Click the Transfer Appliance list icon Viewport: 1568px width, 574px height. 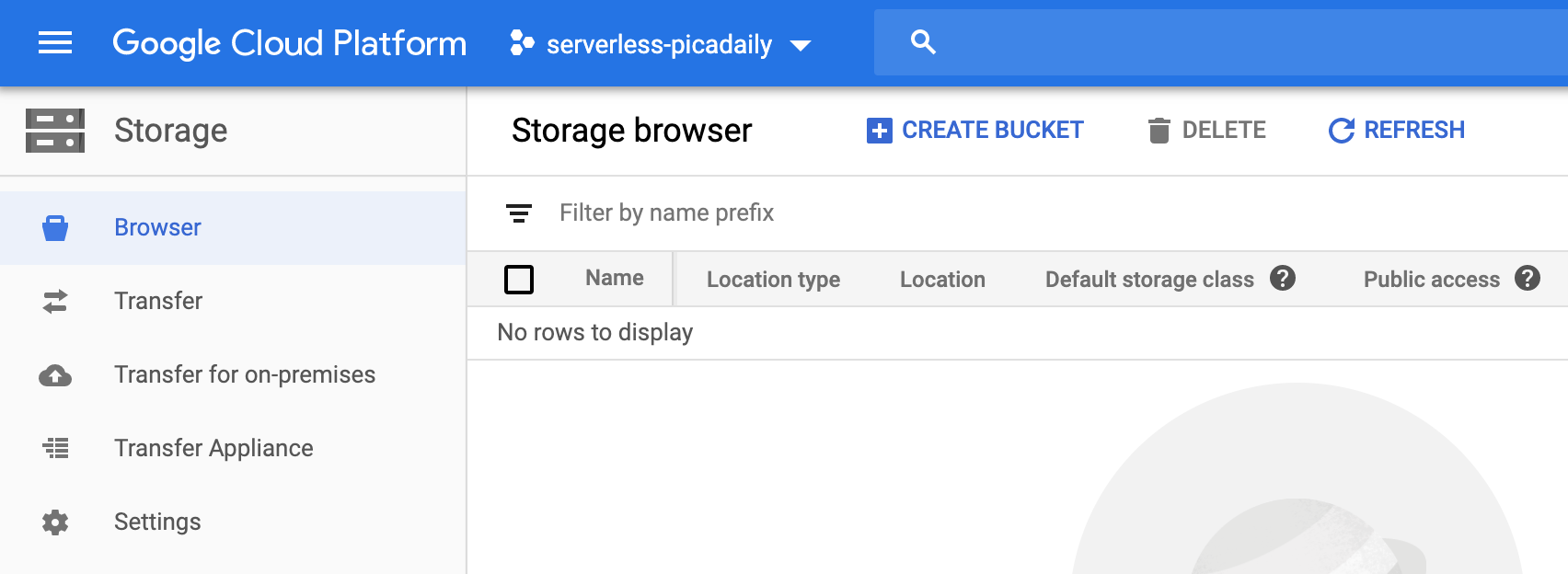[x=55, y=449]
